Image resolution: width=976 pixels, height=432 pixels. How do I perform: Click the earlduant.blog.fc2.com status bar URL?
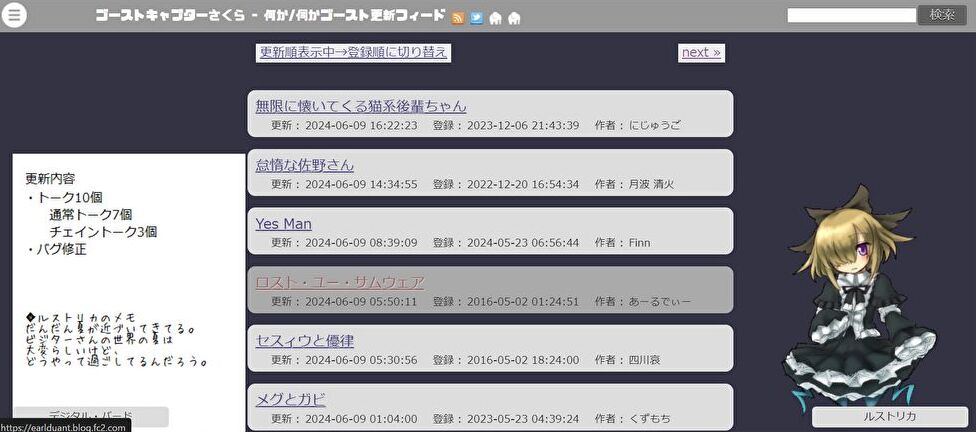pyautogui.click(x=65, y=428)
